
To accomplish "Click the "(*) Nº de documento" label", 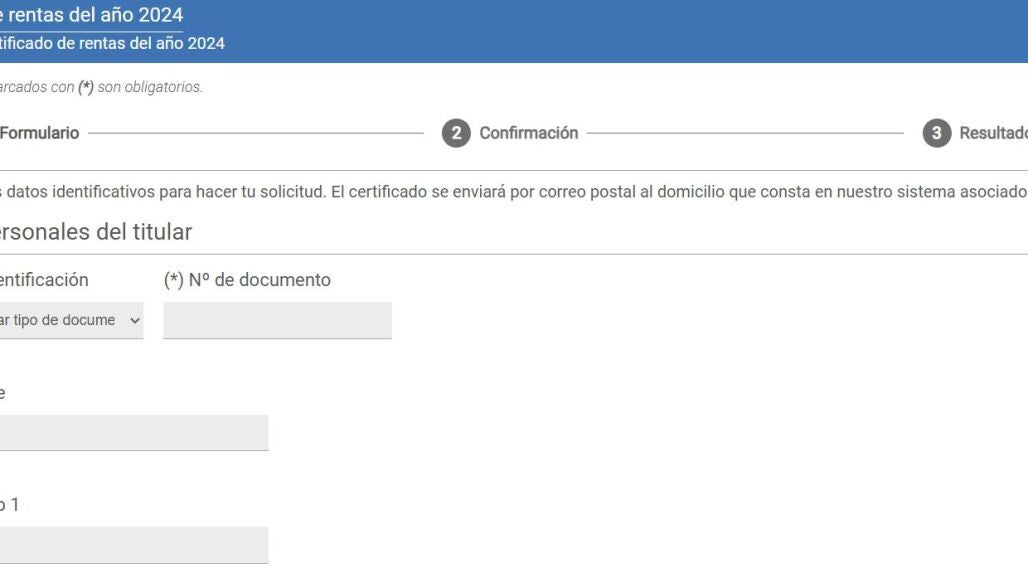I will click(x=246, y=280).
